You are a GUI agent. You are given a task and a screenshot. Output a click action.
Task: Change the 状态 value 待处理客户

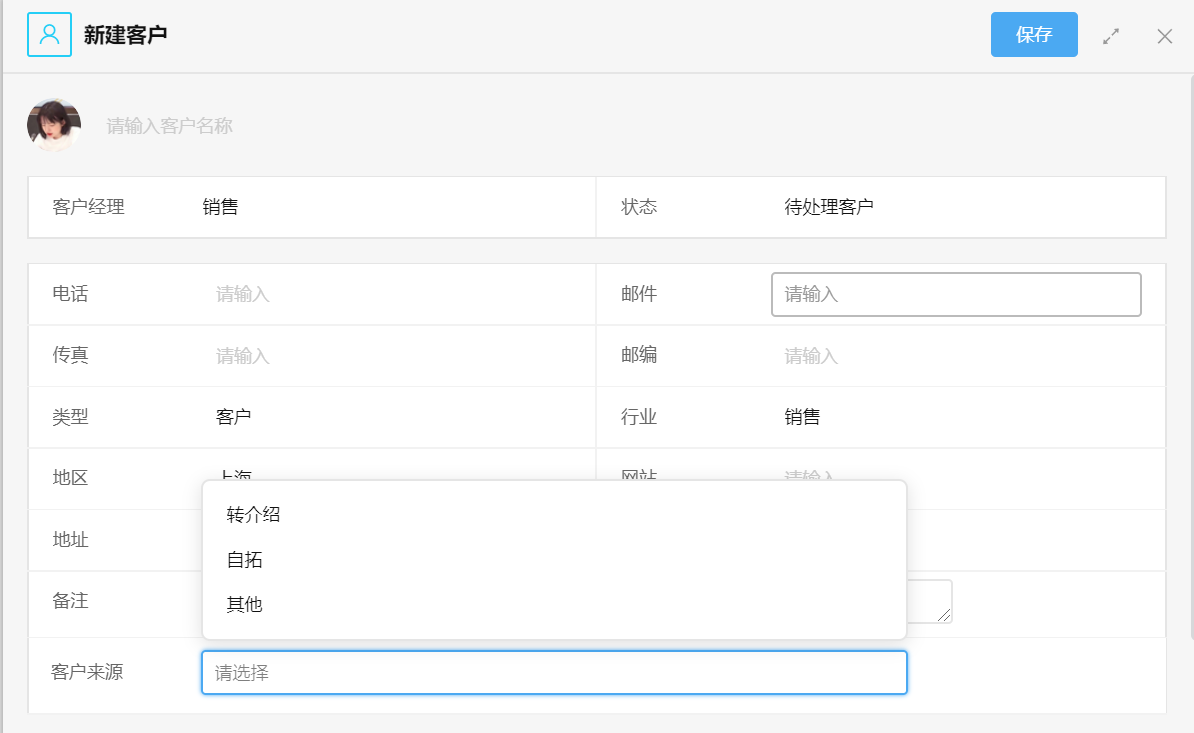[x=829, y=208]
